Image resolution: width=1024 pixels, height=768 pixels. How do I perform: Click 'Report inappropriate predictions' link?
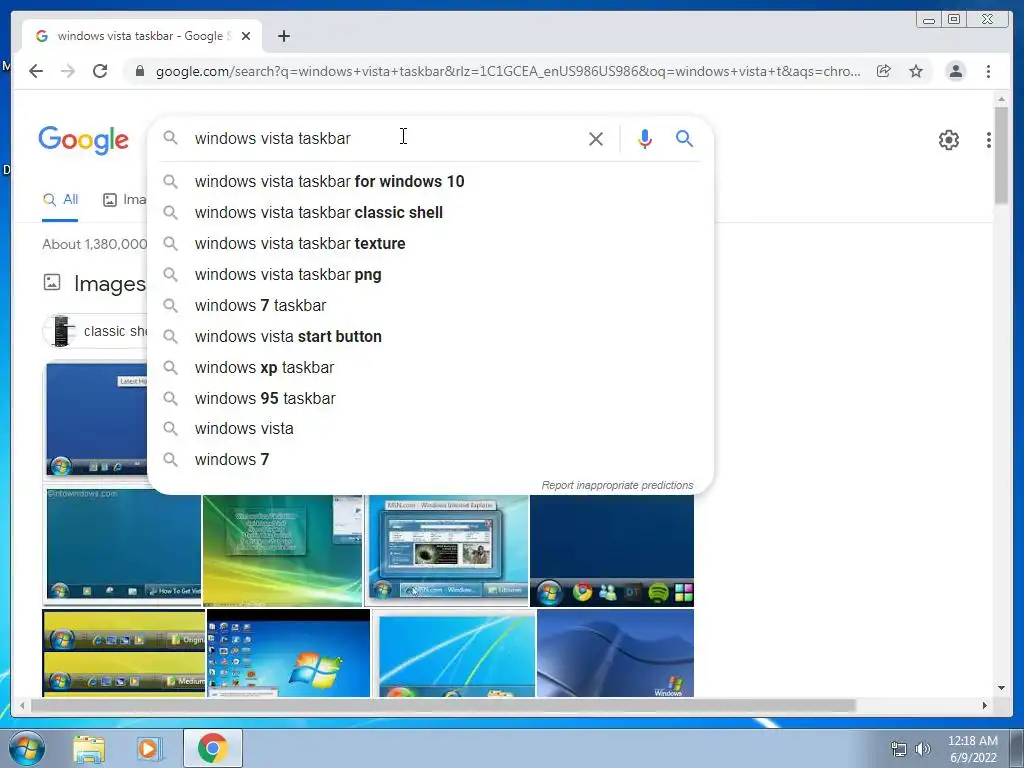click(617, 485)
